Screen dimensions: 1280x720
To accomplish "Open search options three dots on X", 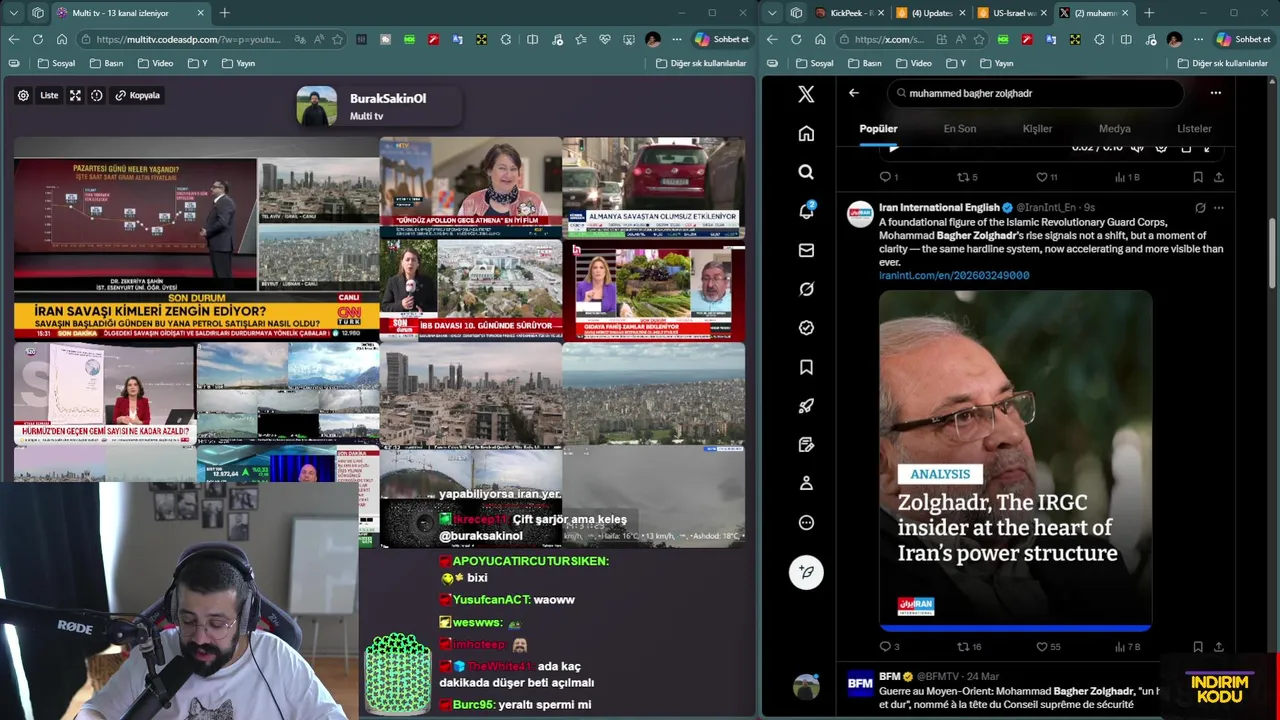I will (x=1215, y=93).
